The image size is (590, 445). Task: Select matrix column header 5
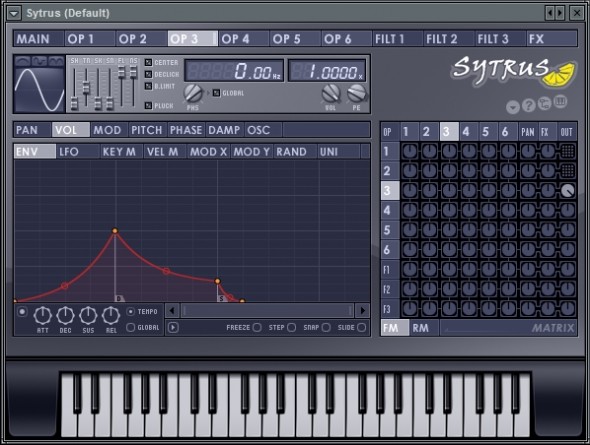[x=488, y=132]
